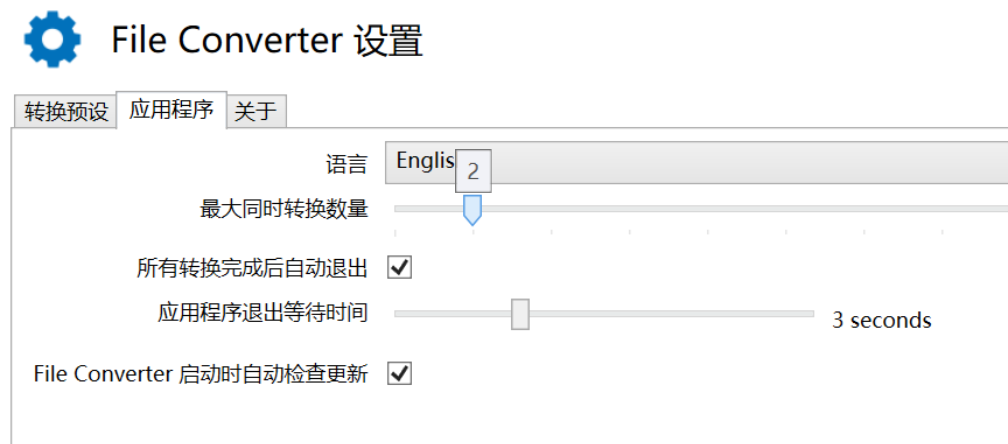Click the exit wait time slider track
The width and height of the screenshot is (1008, 444).
(x=680, y=314)
